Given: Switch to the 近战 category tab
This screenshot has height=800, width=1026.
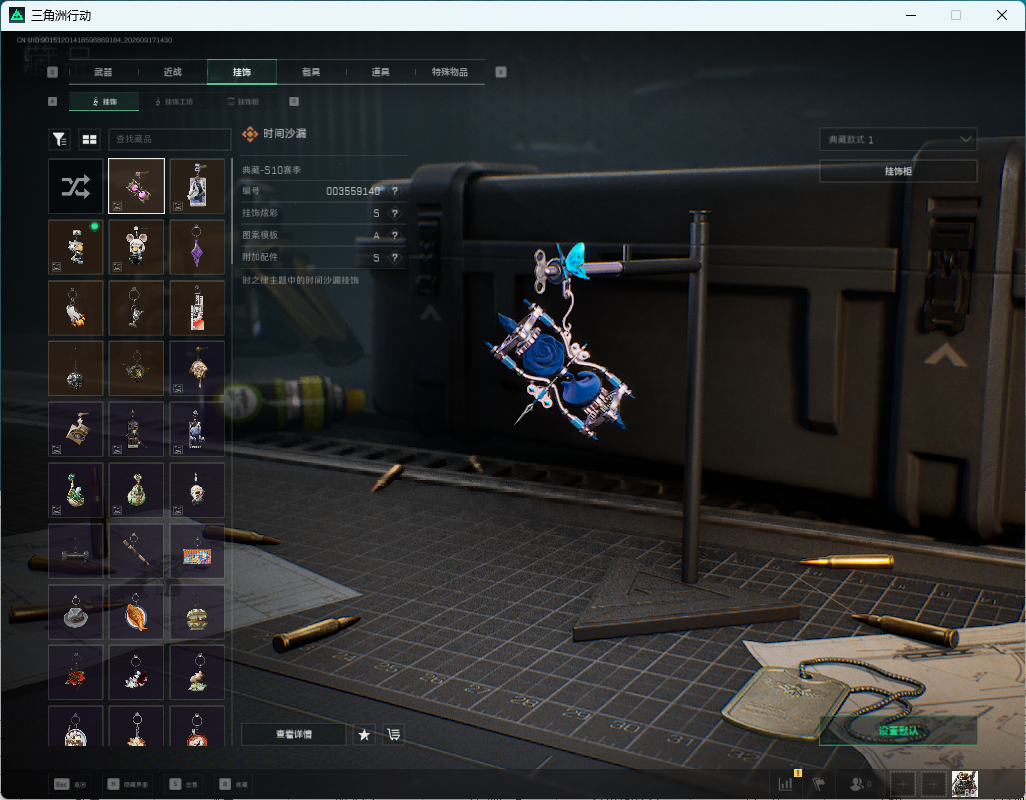Looking at the screenshot, I should click(173, 72).
